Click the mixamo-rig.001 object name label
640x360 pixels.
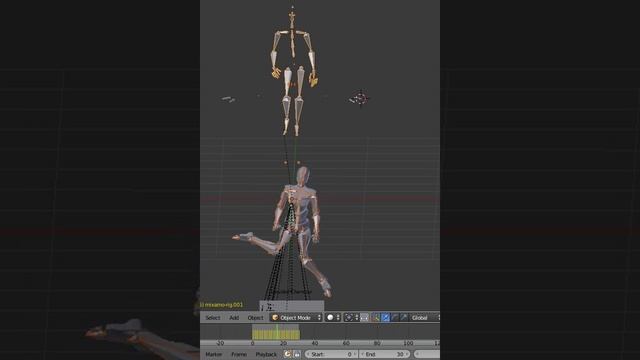tap(221, 304)
